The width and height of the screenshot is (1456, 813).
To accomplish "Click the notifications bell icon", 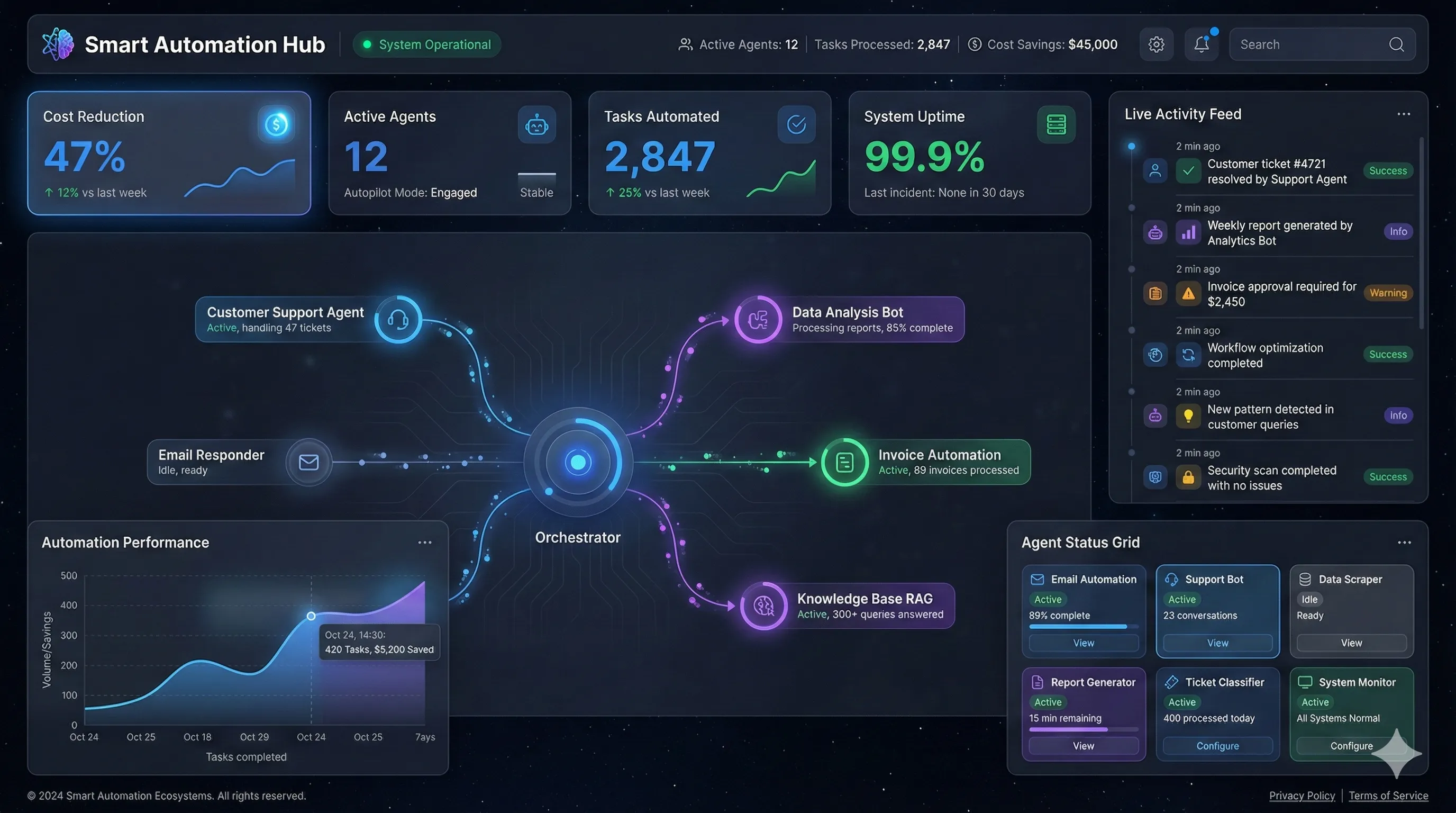I will pos(1201,44).
